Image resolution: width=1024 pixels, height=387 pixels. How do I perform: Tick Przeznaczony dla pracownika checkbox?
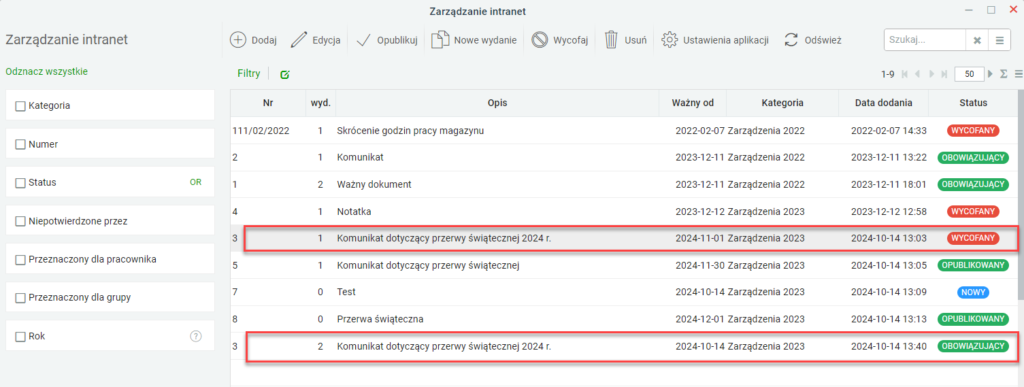click(20, 260)
